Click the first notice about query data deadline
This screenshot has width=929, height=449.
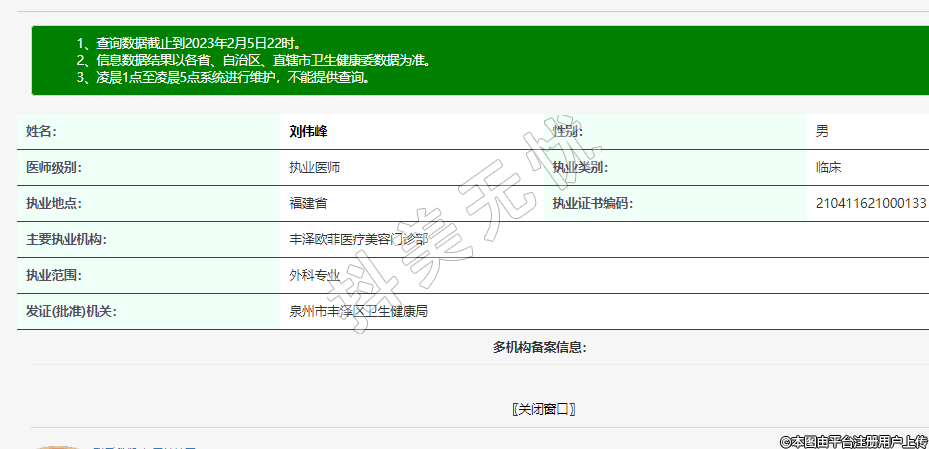(x=188, y=43)
